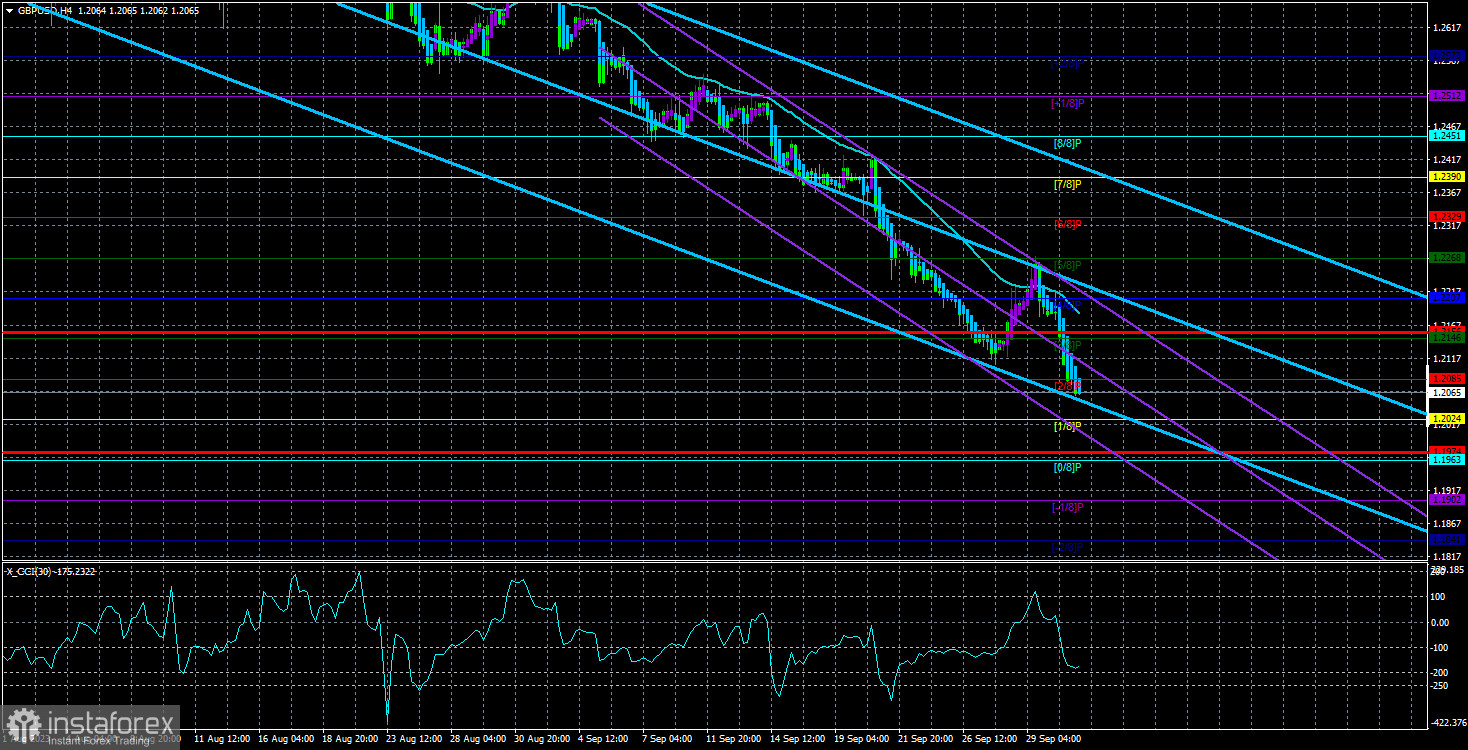Click the 19 Sep 04:00 time label
Viewport: 1468px width, 750px height.
[x=864, y=739]
